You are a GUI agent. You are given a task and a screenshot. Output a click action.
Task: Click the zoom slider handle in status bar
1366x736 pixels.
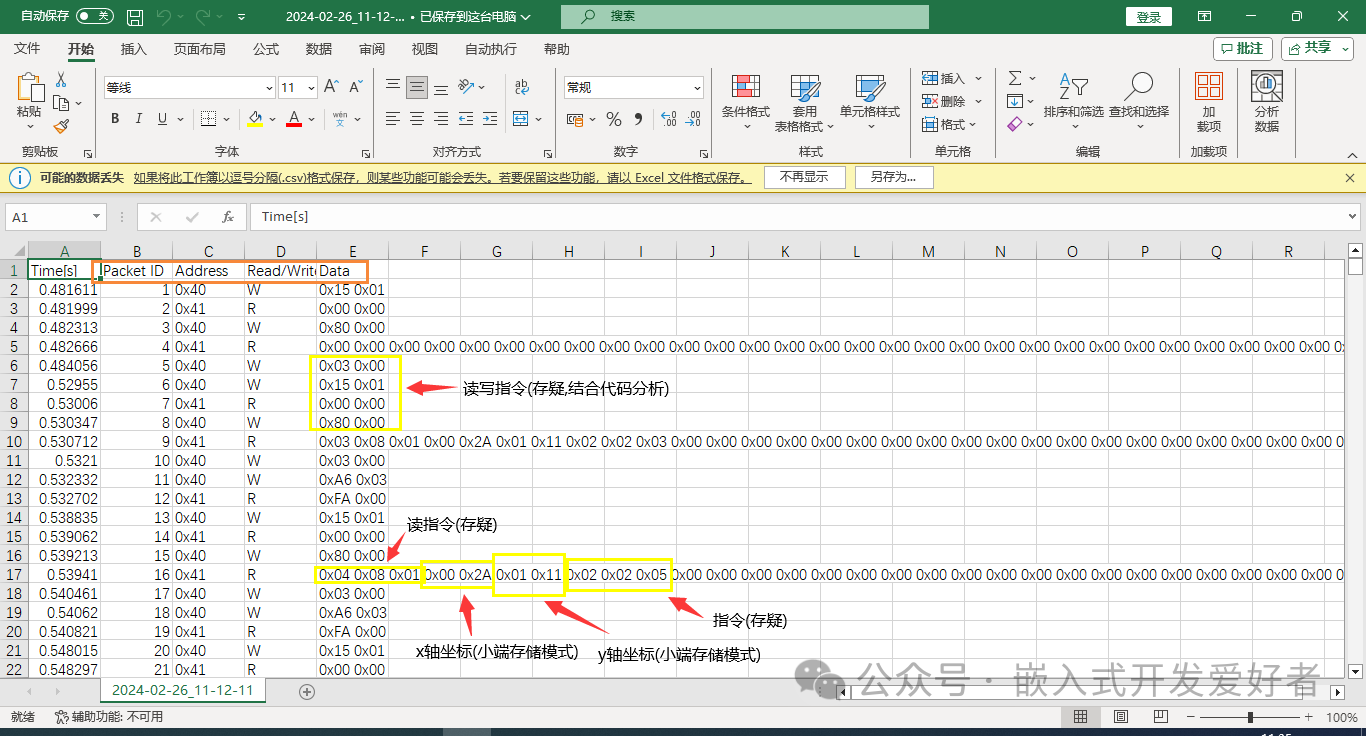pyautogui.click(x=1250, y=717)
